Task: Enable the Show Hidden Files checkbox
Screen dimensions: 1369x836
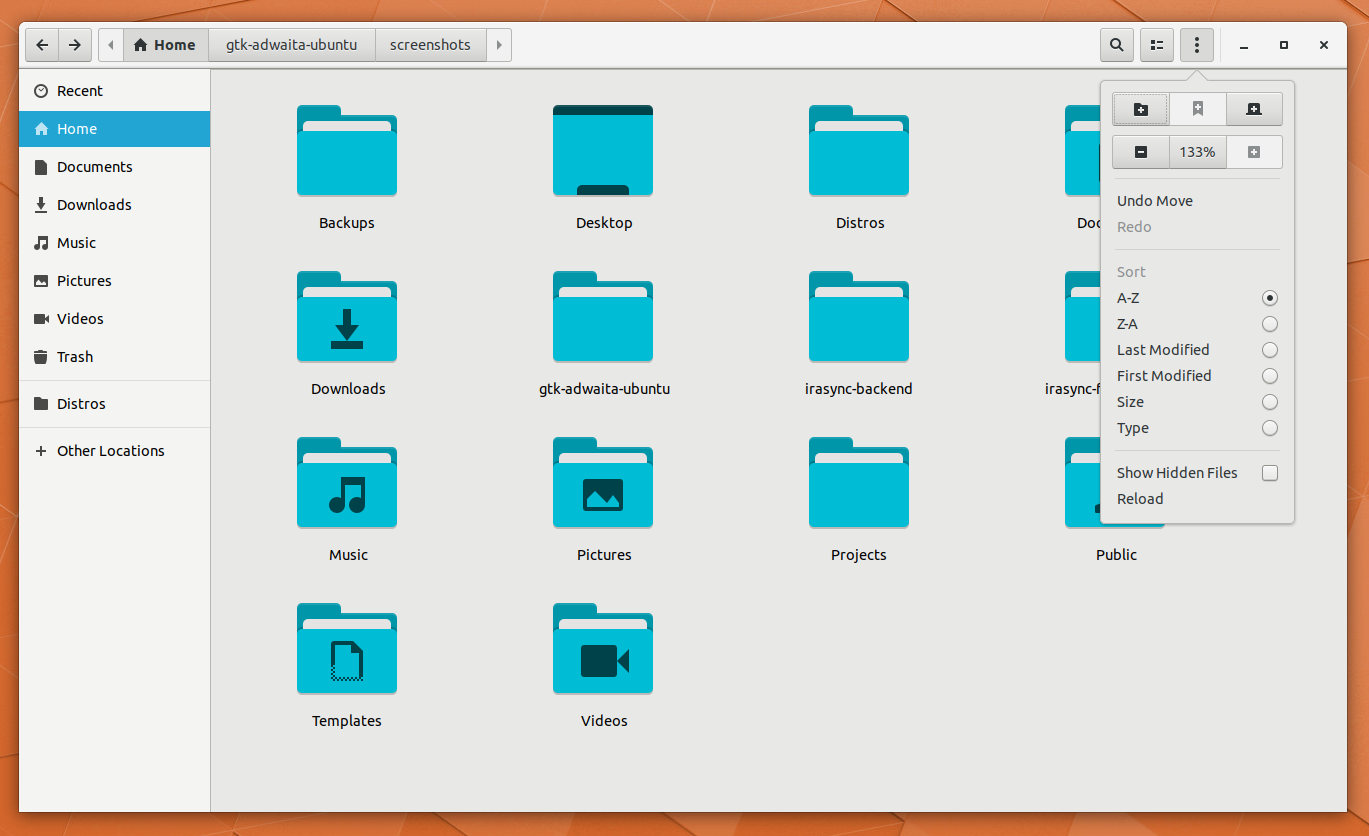Action: (x=1269, y=473)
